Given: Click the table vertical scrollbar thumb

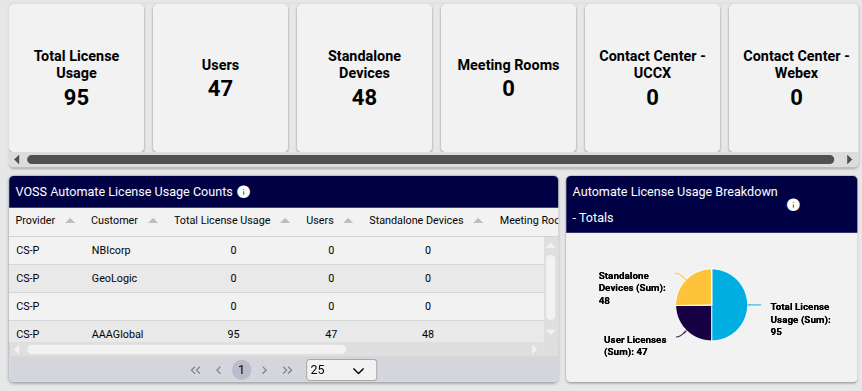Looking at the screenshot, I should [x=550, y=287].
